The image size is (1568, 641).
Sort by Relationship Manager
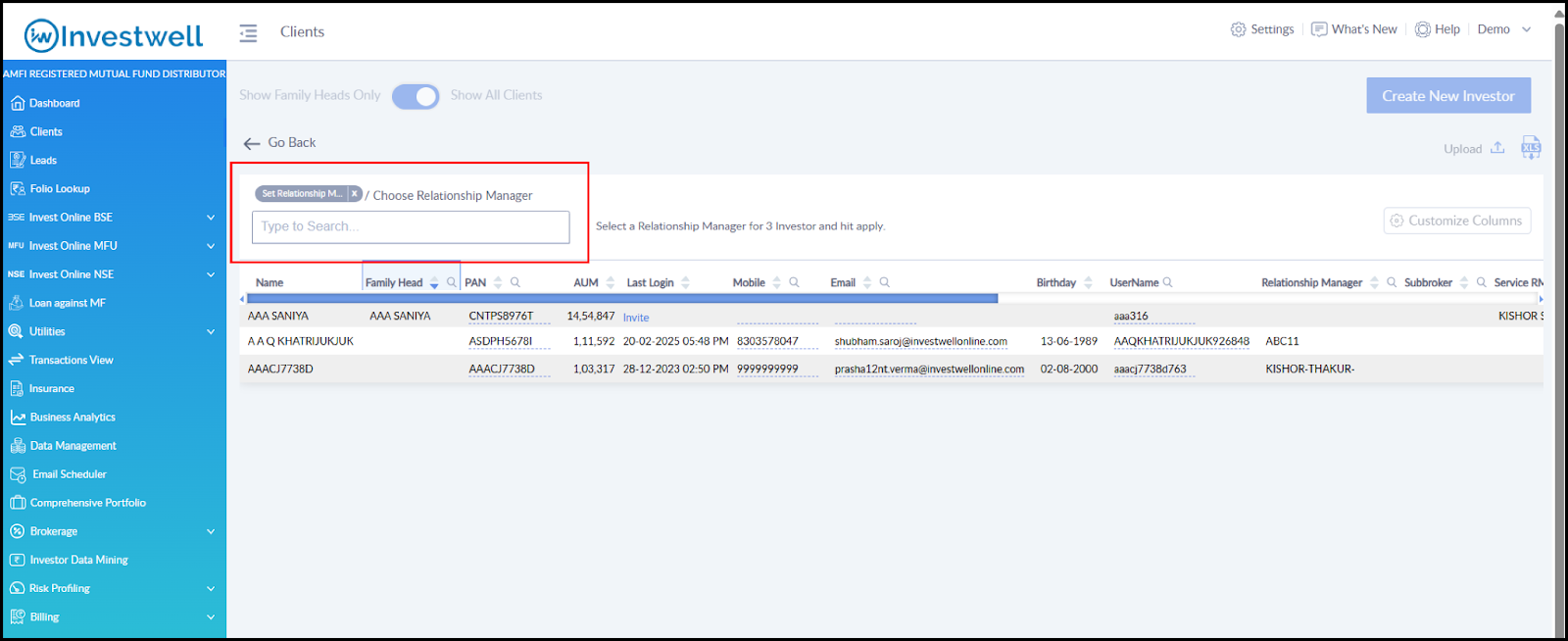[x=1374, y=282]
